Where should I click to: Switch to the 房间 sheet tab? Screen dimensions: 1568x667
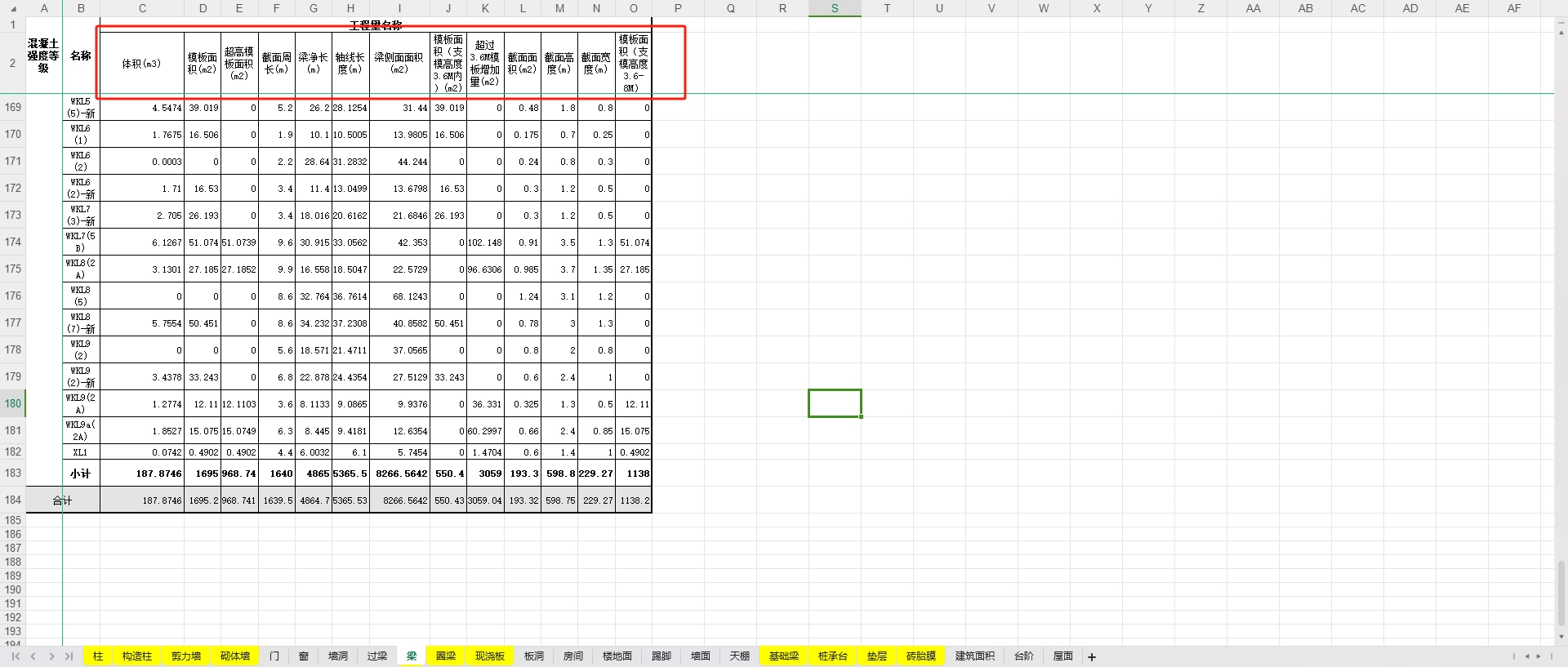click(573, 656)
